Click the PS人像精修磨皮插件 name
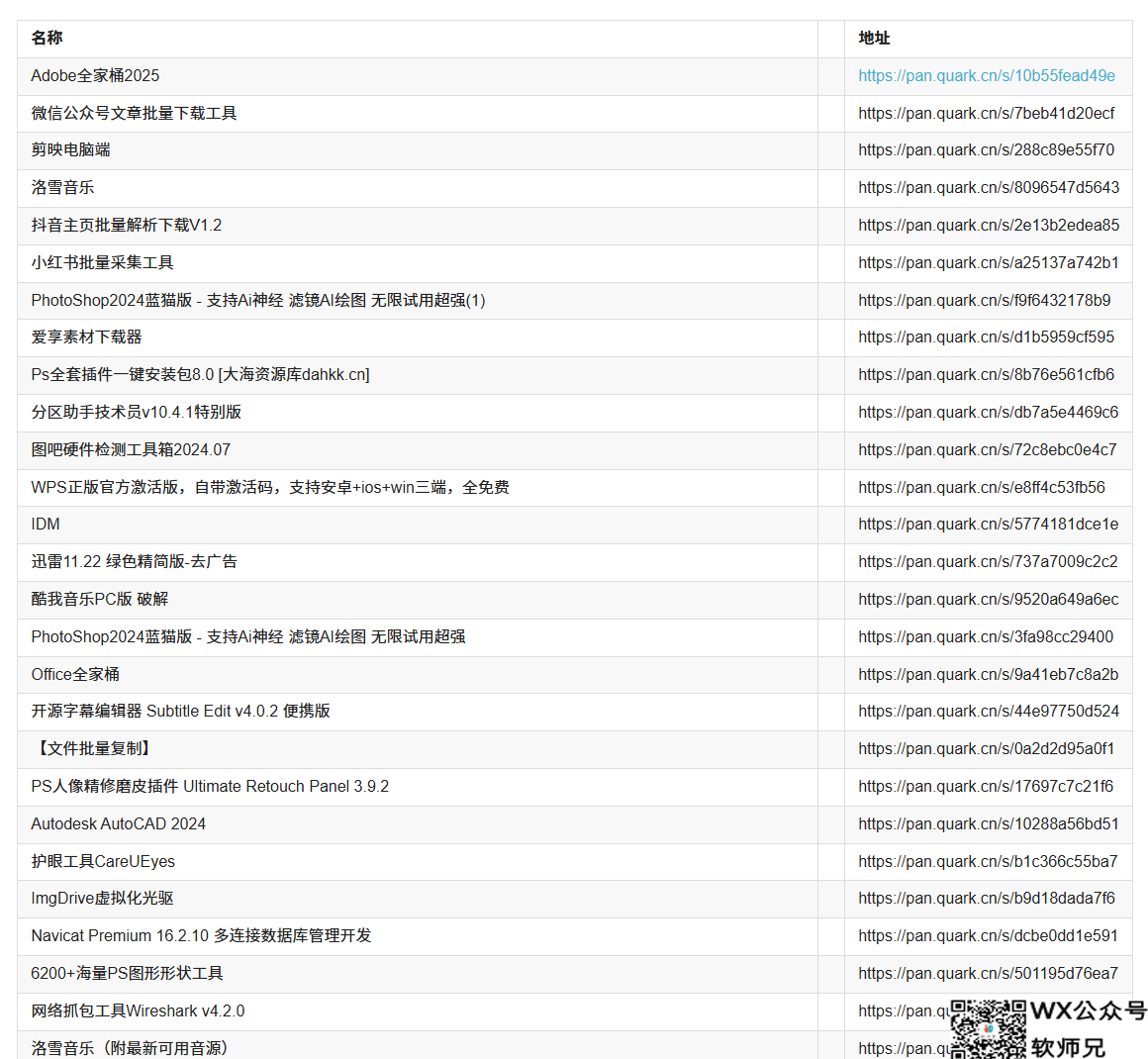This screenshot has width=1148, height=1059. 210,787
